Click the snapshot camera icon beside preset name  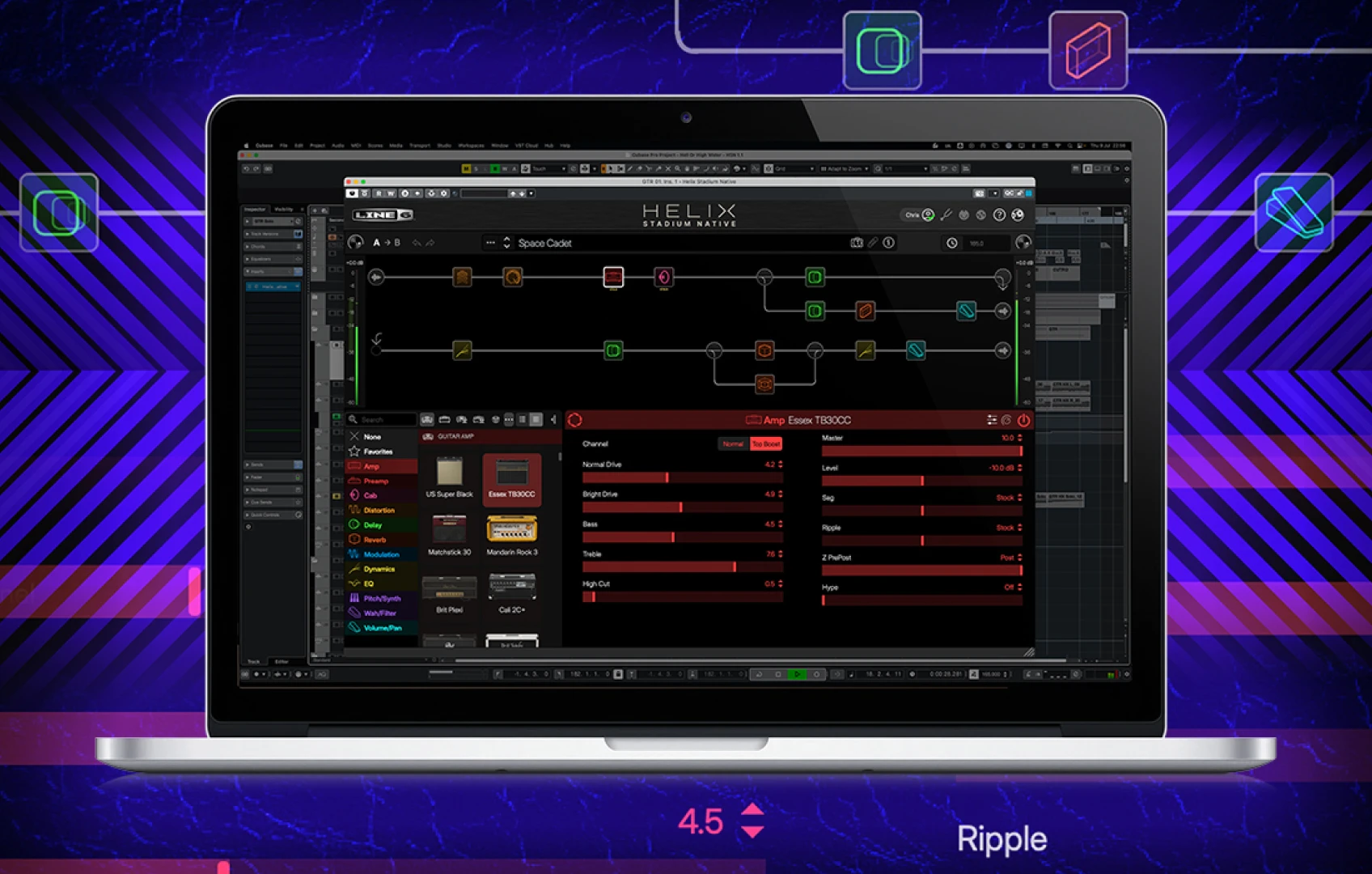point(857,243)
